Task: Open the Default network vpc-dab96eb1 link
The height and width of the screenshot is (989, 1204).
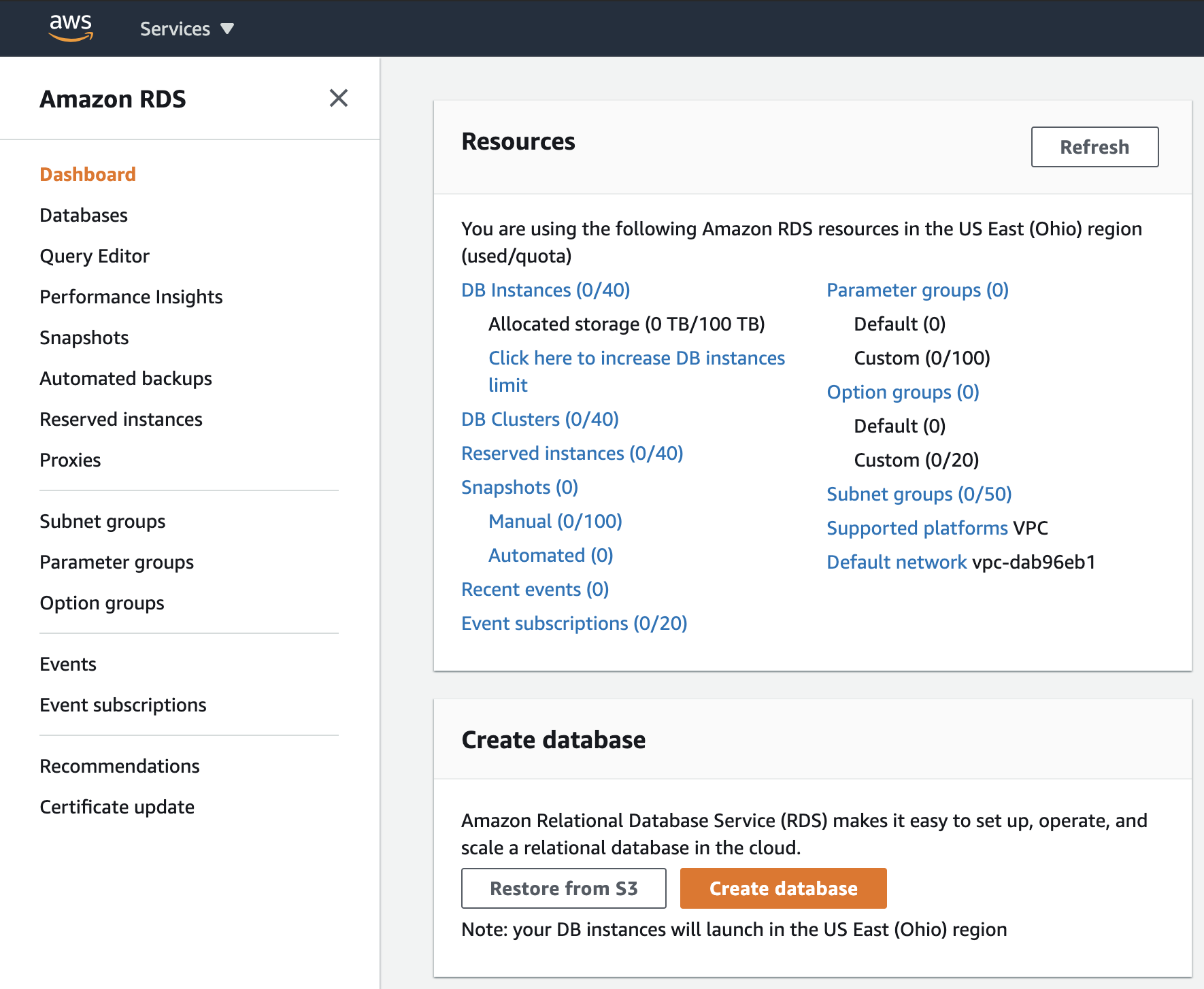Action: [897, 562]
